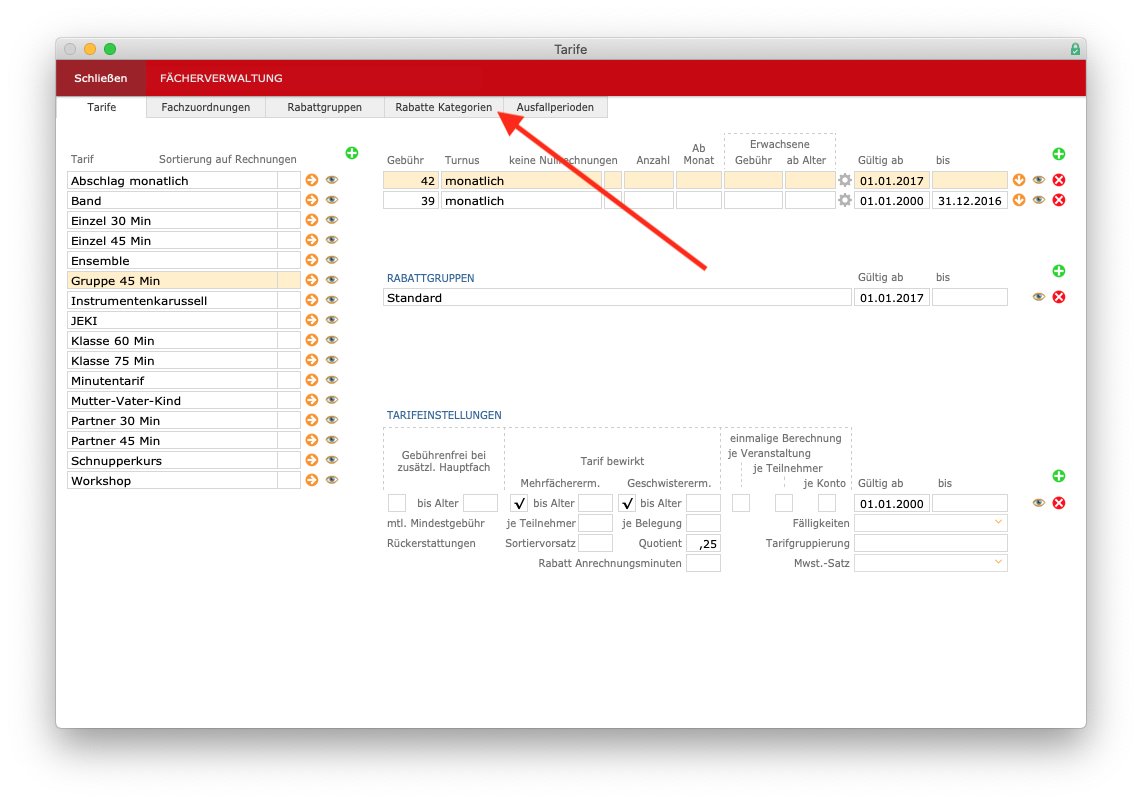Click the Schließen button
The height and width of the screenshot is (802, 1142).
pyautogui.click(x=101, y=78)
